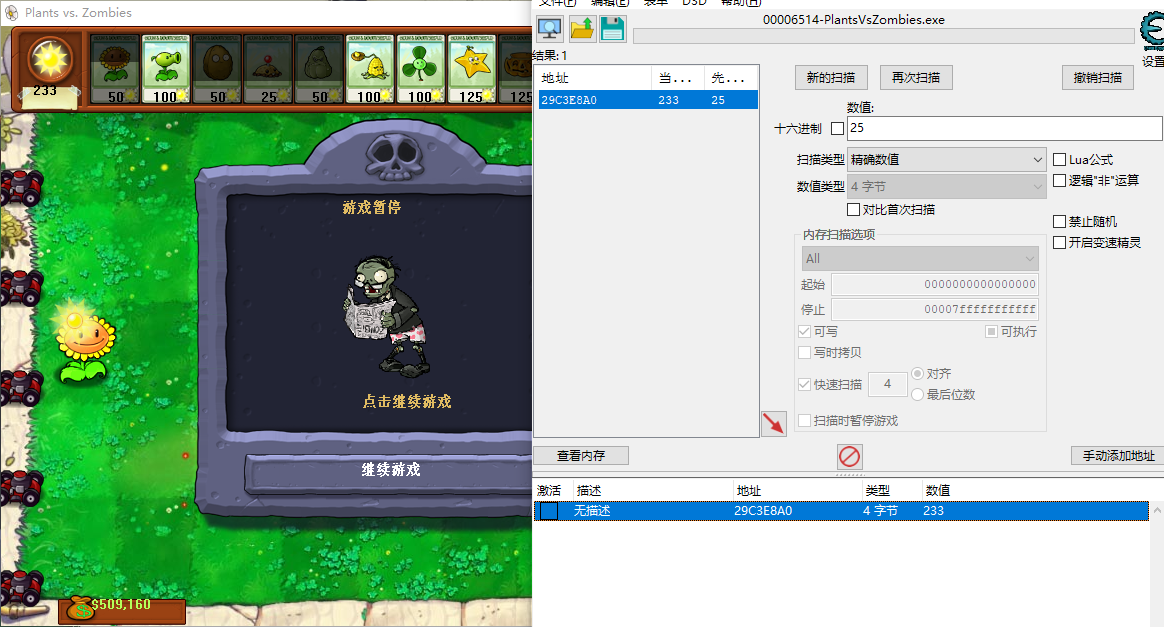This screenshot has height=627, width=1164.
Task: Click the red no-symbol clear list icon
Action: tap(849, 456)
